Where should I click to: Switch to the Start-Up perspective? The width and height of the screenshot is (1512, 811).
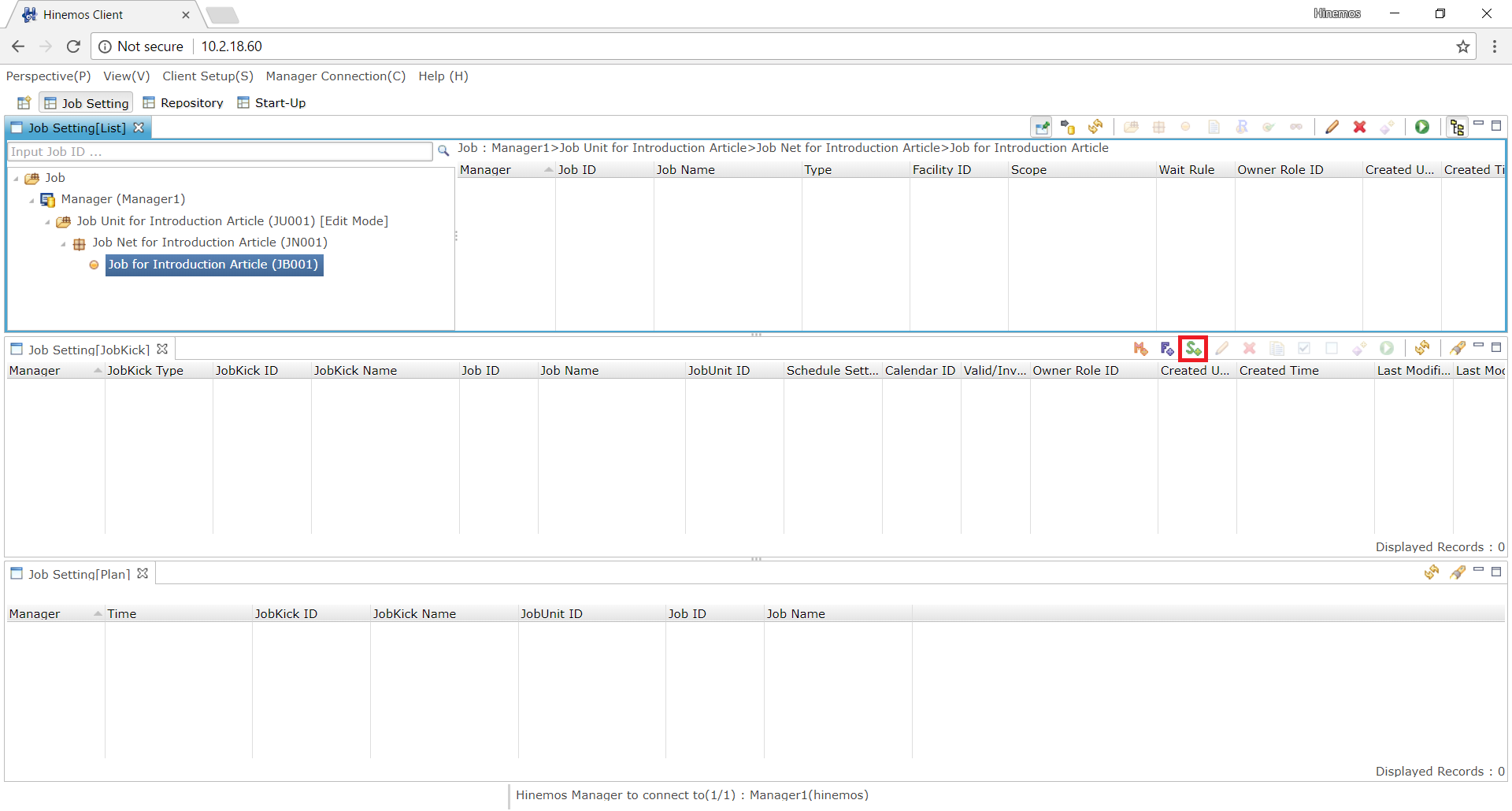[272, 103]
